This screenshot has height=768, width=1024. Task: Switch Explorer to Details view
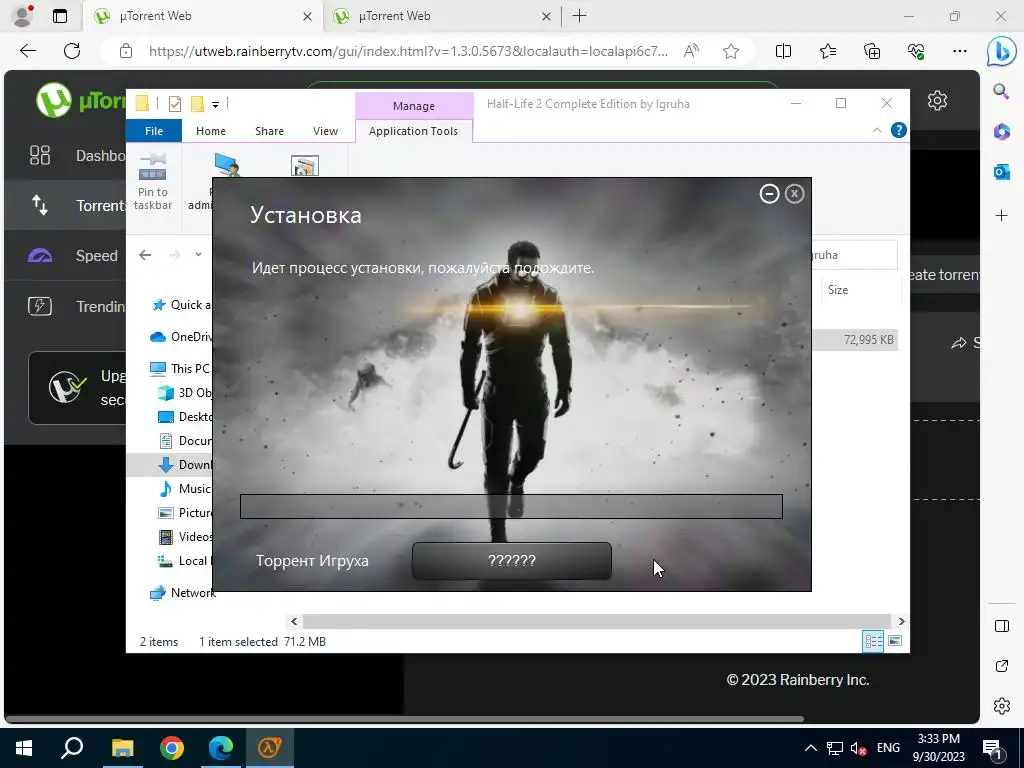(x=873, y=641)
